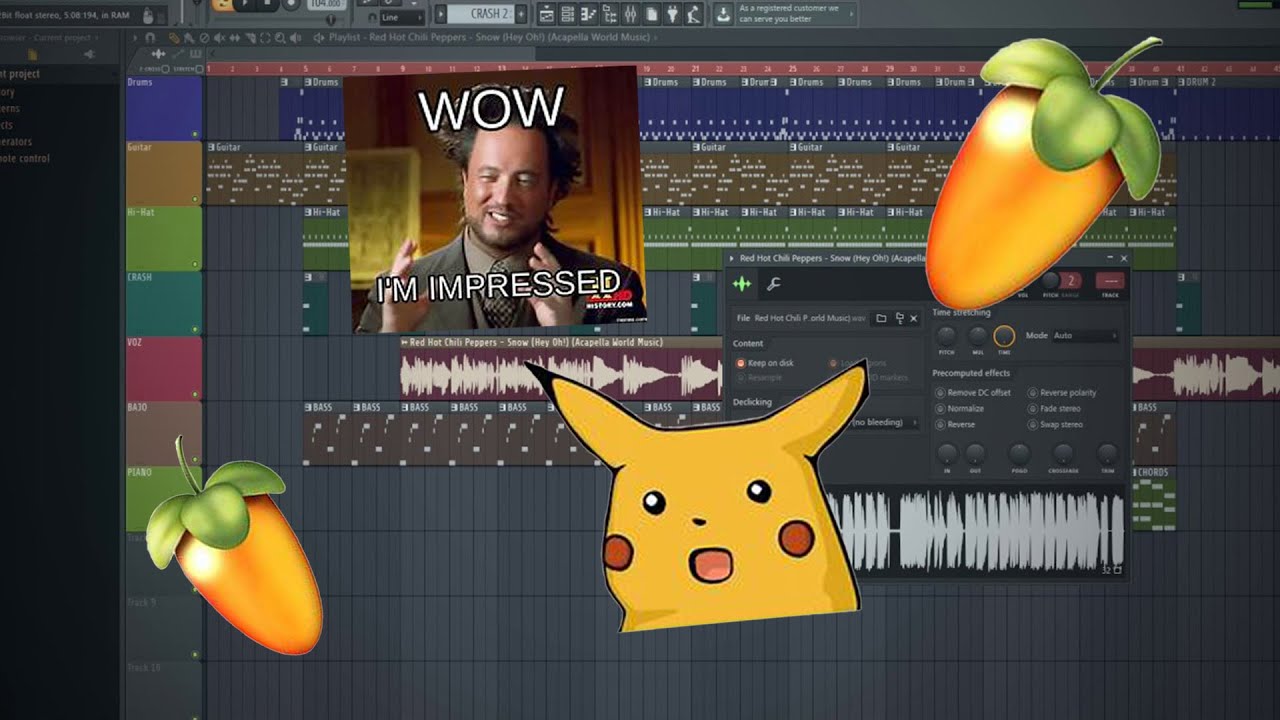1280x720 pixels.
Task: Select the Playback speaker tool in Playlist
Action: click(295, 38)
